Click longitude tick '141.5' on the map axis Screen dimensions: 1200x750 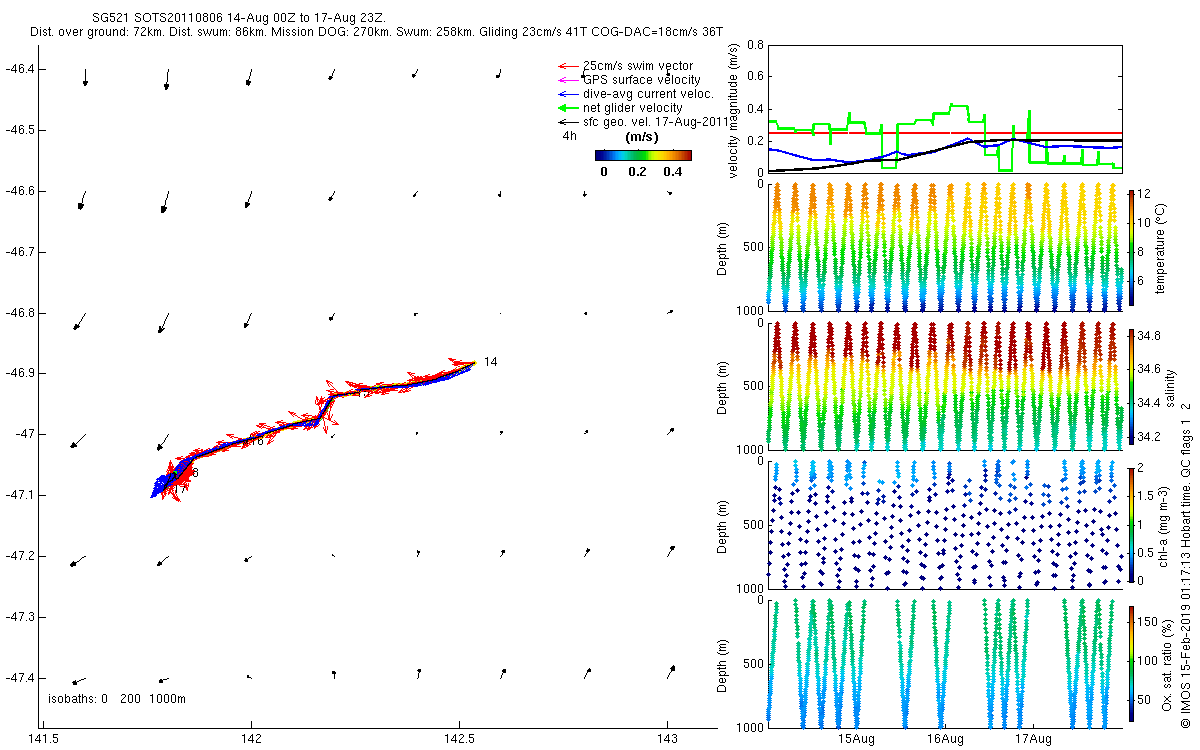coord(43,739)
